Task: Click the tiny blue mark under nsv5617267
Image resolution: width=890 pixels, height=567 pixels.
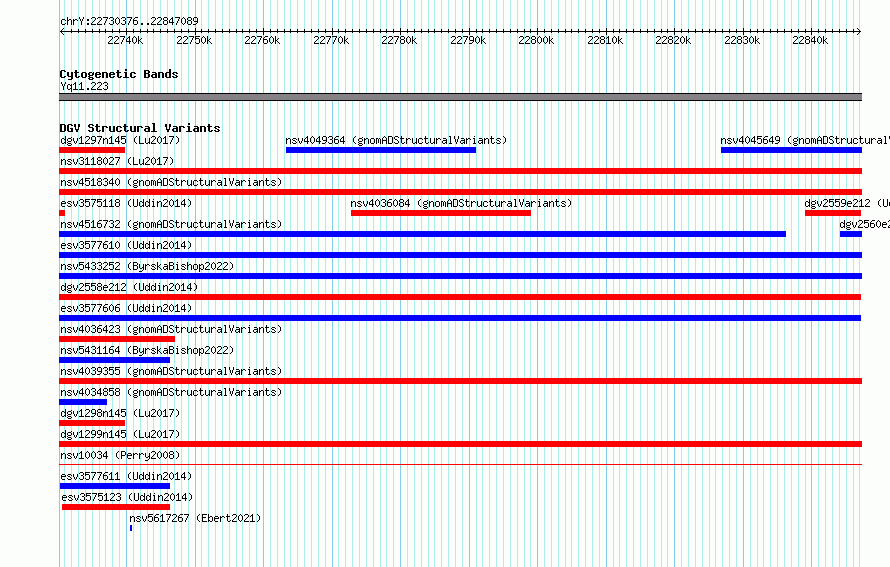Action: (x=131, y=528)
